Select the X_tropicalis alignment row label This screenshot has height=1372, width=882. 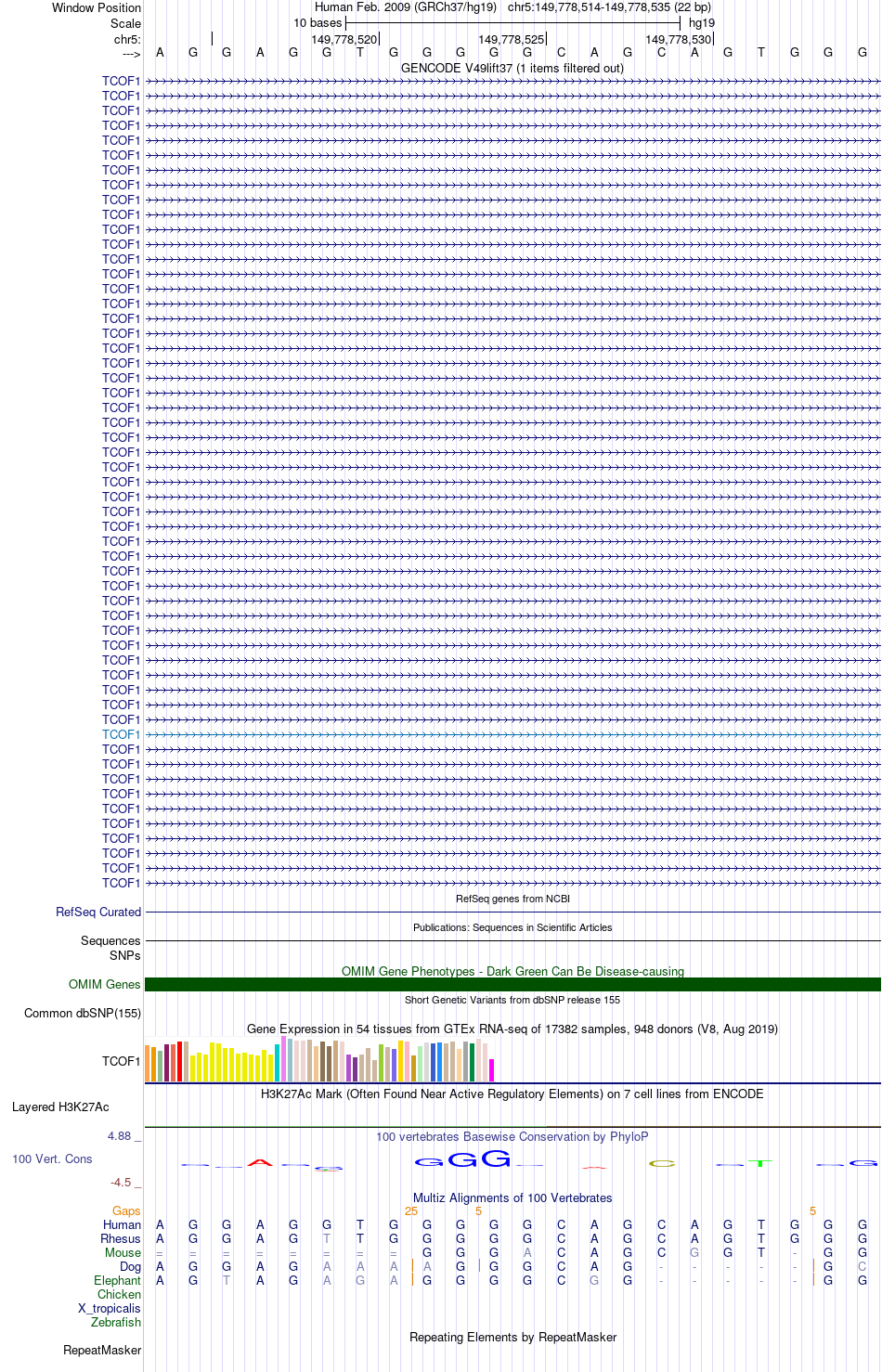tap(110, 1308)
